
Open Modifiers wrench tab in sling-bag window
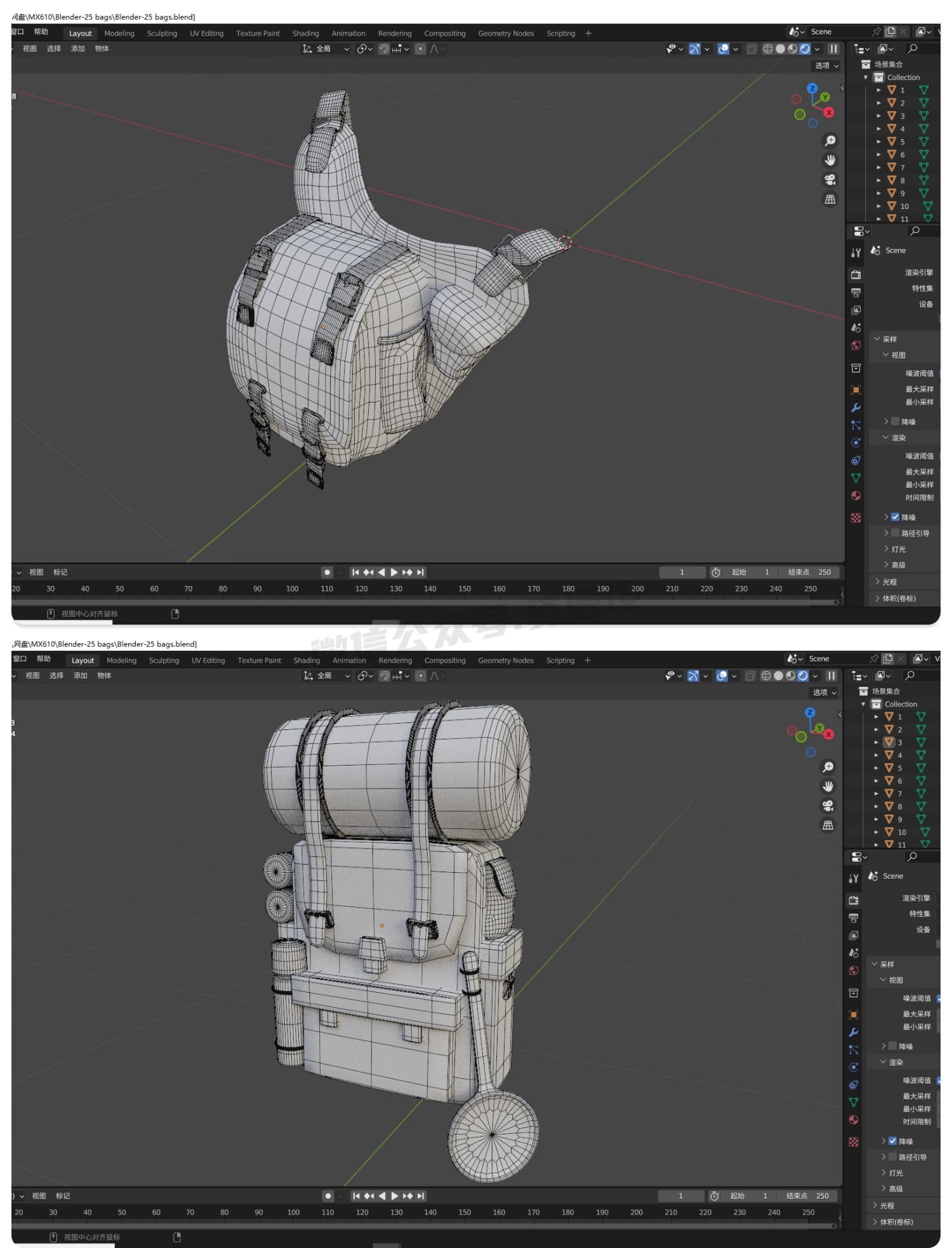[856, 408]
